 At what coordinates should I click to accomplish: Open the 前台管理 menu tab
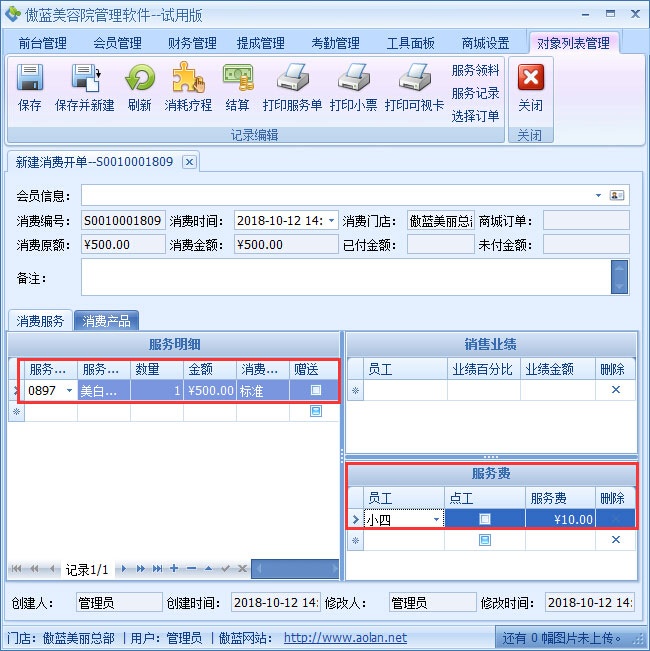[42, 43]
